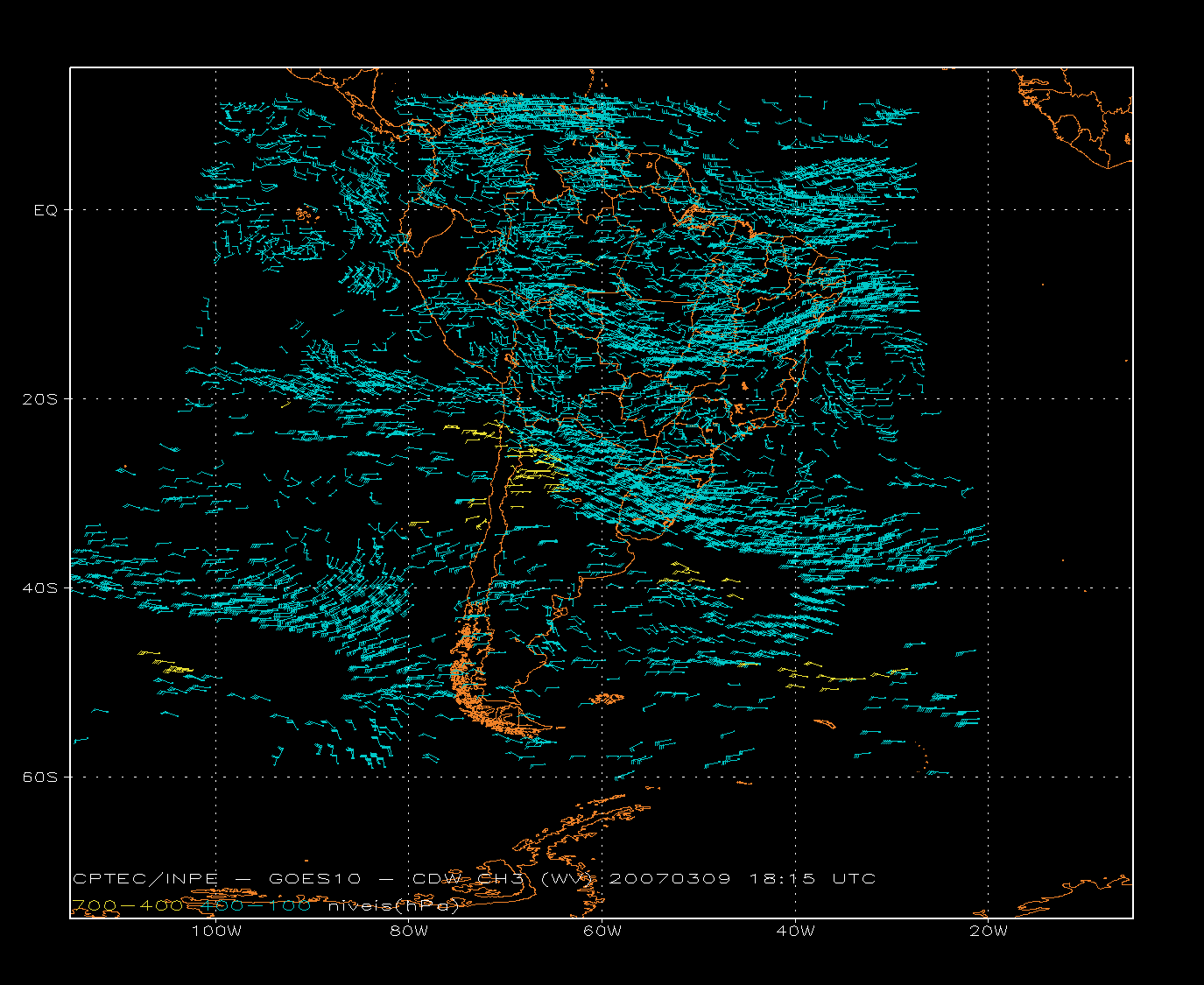This screenshot has width=1204, height=985.
Task: Click the GOES10 satellite name text
Action: 313,879
